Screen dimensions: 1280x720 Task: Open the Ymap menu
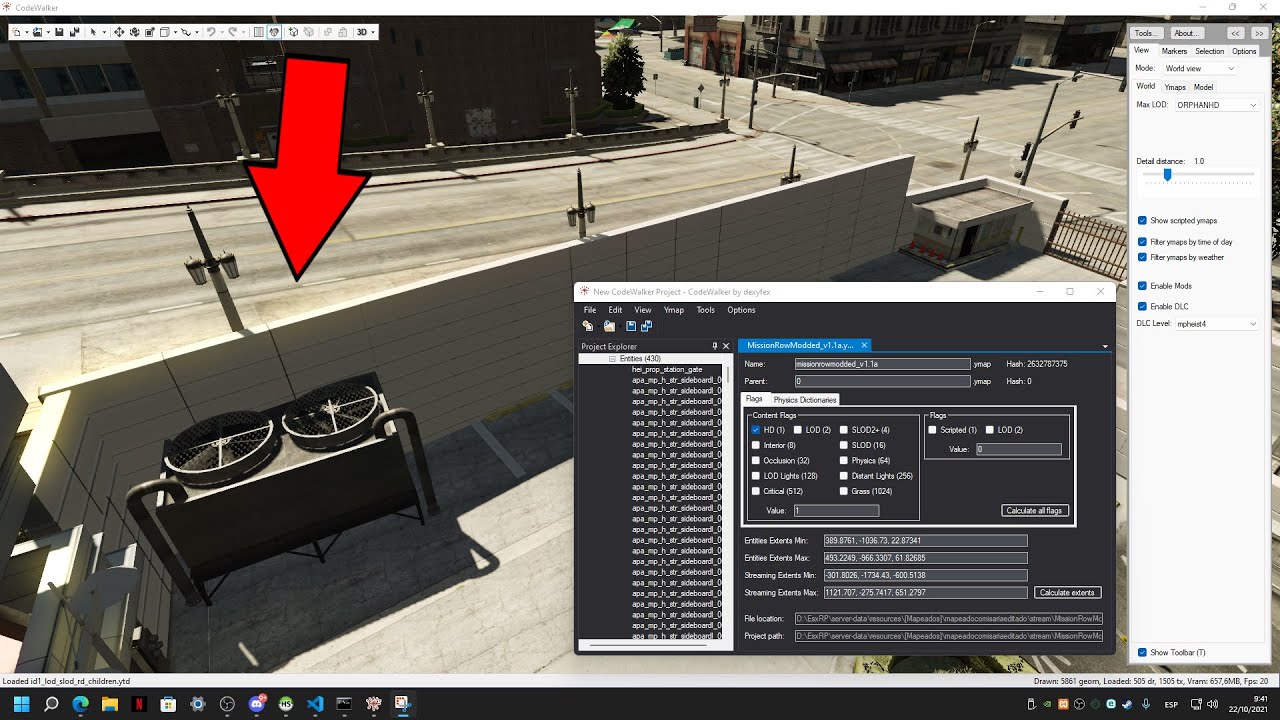pyautogui.click(x=674, y=310)
